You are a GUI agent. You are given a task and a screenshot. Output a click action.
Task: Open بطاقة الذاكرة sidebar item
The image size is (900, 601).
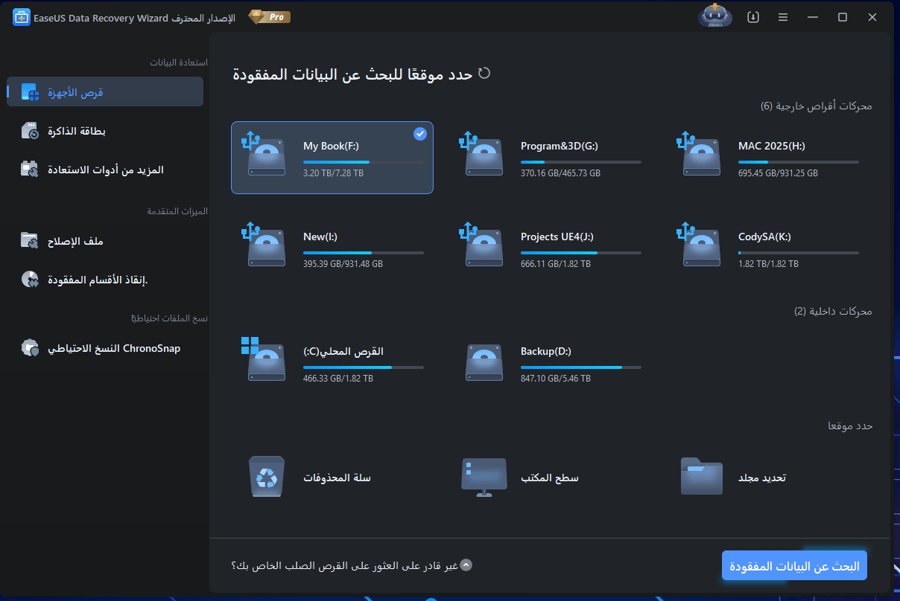[105, 131]
